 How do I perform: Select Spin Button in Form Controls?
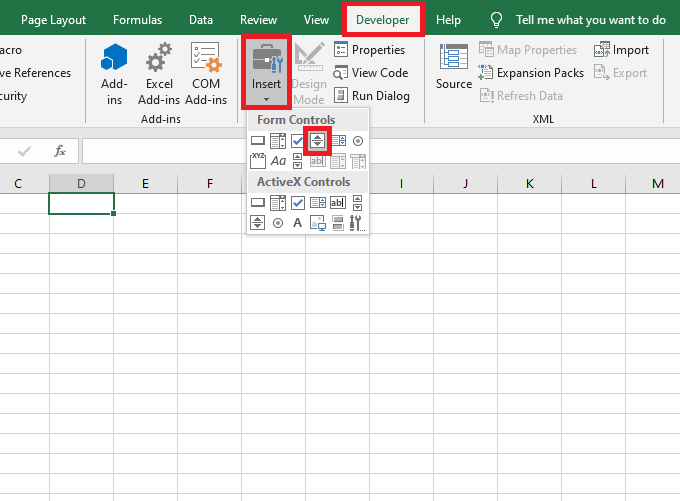(x=317, y=141)
